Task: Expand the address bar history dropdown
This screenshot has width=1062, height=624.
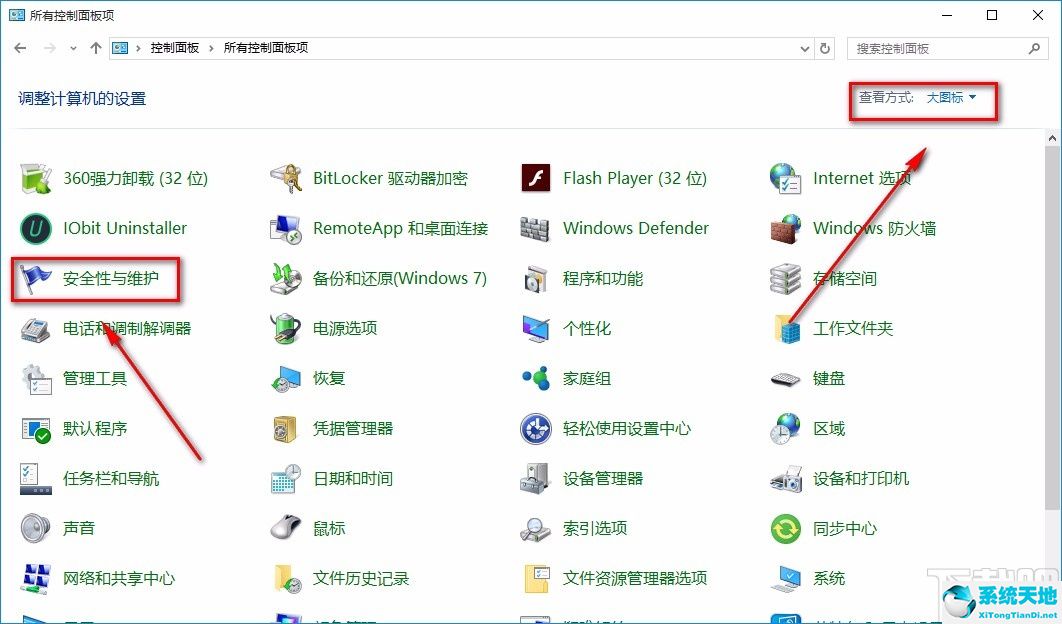Action: tap(803, 47)
